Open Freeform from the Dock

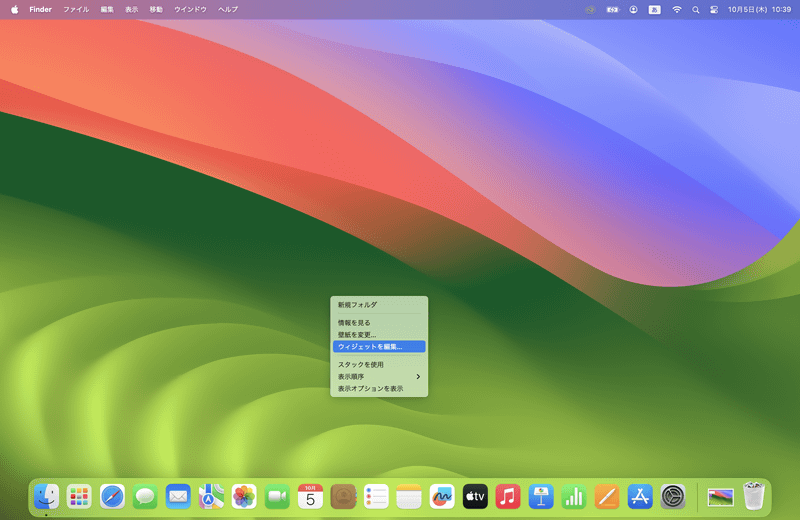[442, 497]
